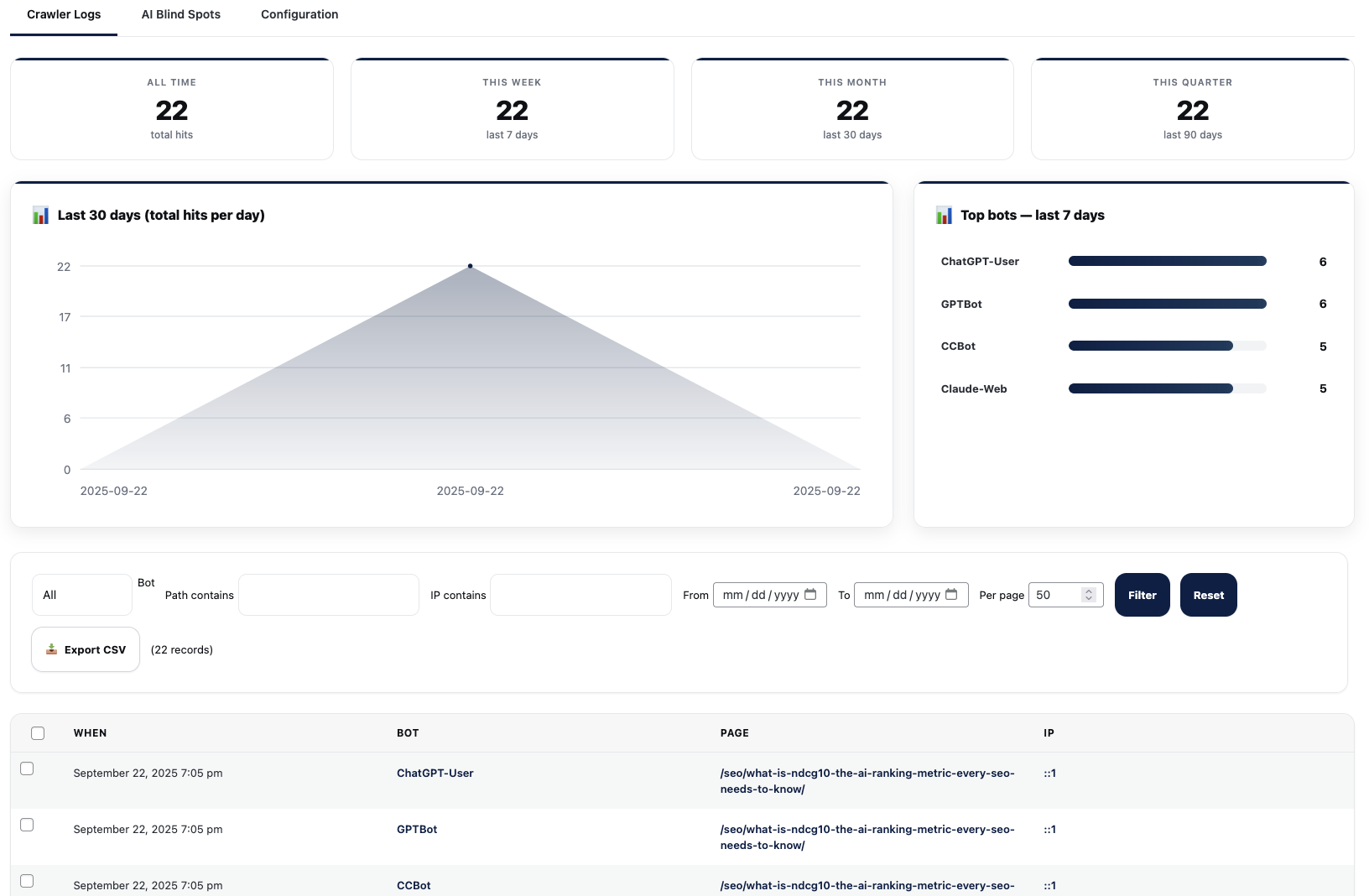The height and width of the screenshot is (896, 1369).
Task: Click the ChatGPT-User progress bar in Top bots
Action: point(1167,262)
